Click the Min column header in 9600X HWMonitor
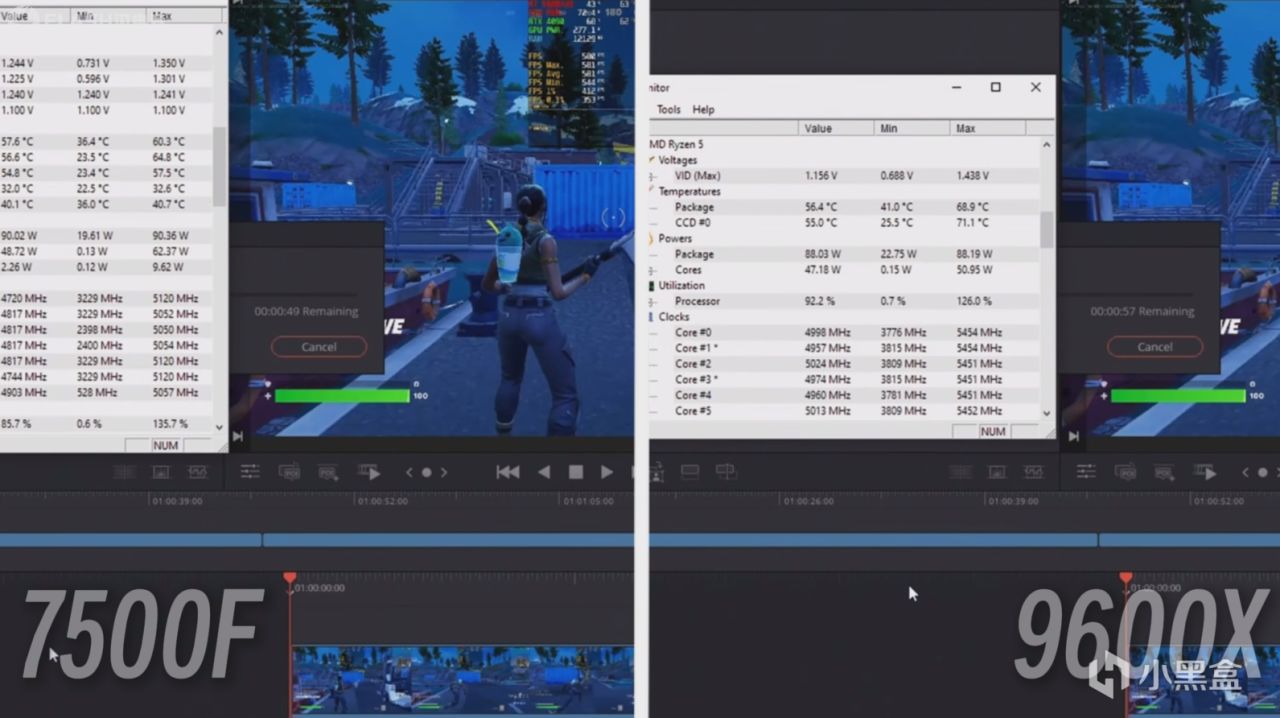Screen dimensions: 1280x718 coord(912,128)
